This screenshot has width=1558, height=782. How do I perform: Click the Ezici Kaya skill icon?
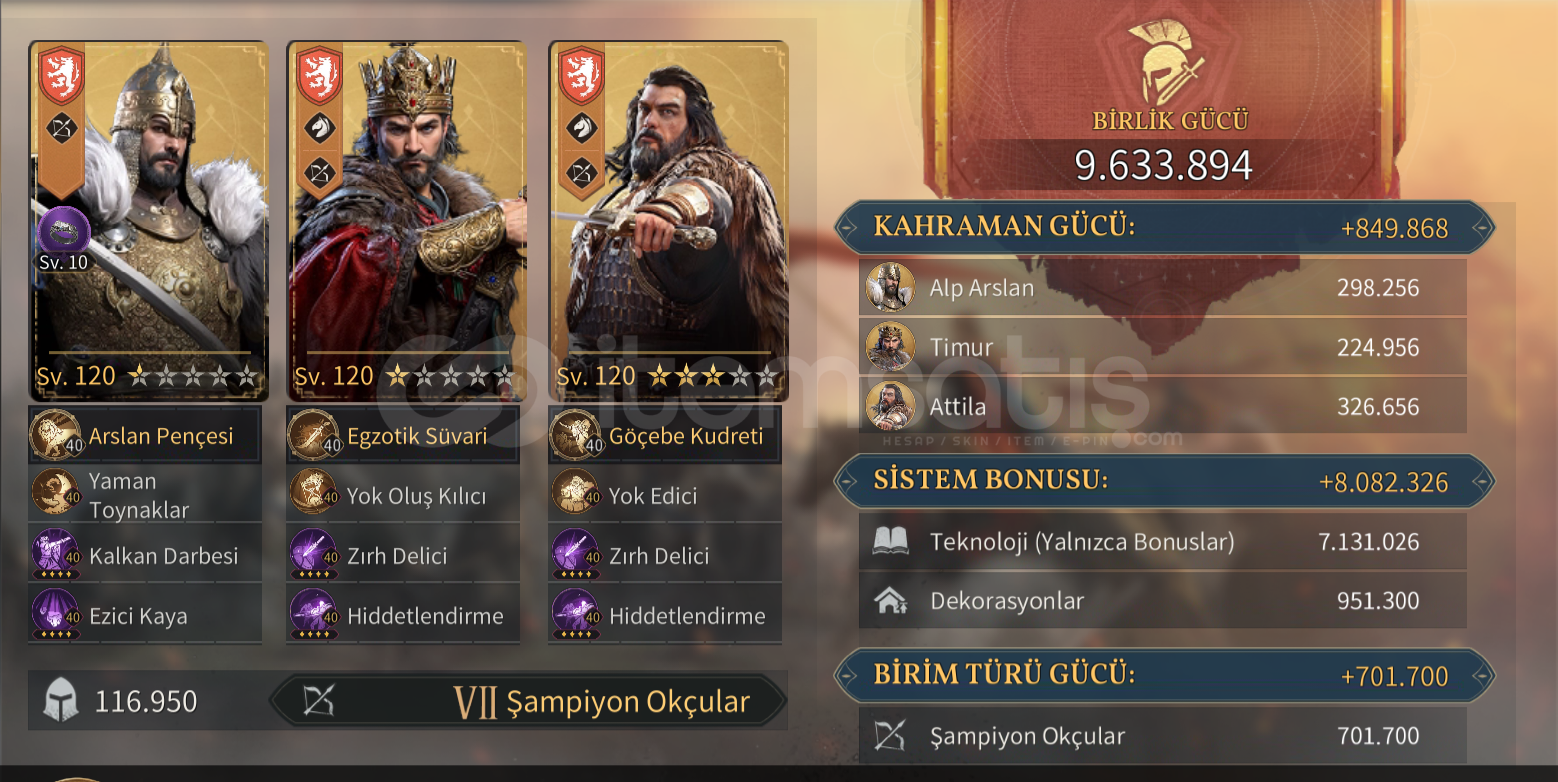click(56, 615)
